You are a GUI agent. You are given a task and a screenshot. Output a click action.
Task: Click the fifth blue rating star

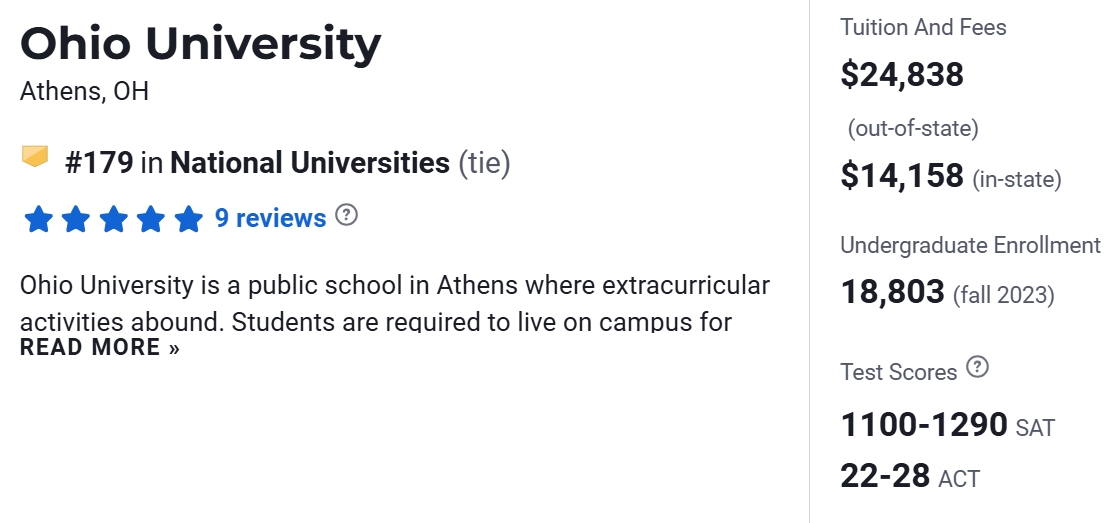tap(188, 219)
